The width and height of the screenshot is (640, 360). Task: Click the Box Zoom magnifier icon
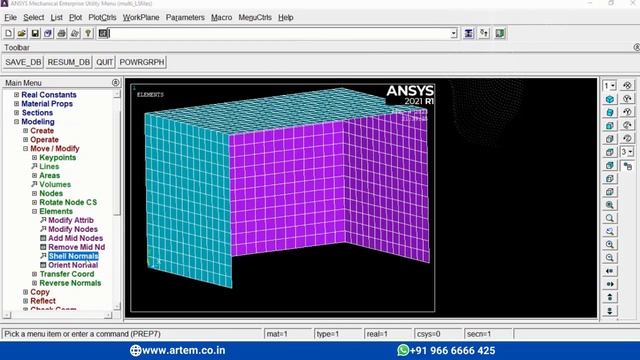click(x=610, y=218)
